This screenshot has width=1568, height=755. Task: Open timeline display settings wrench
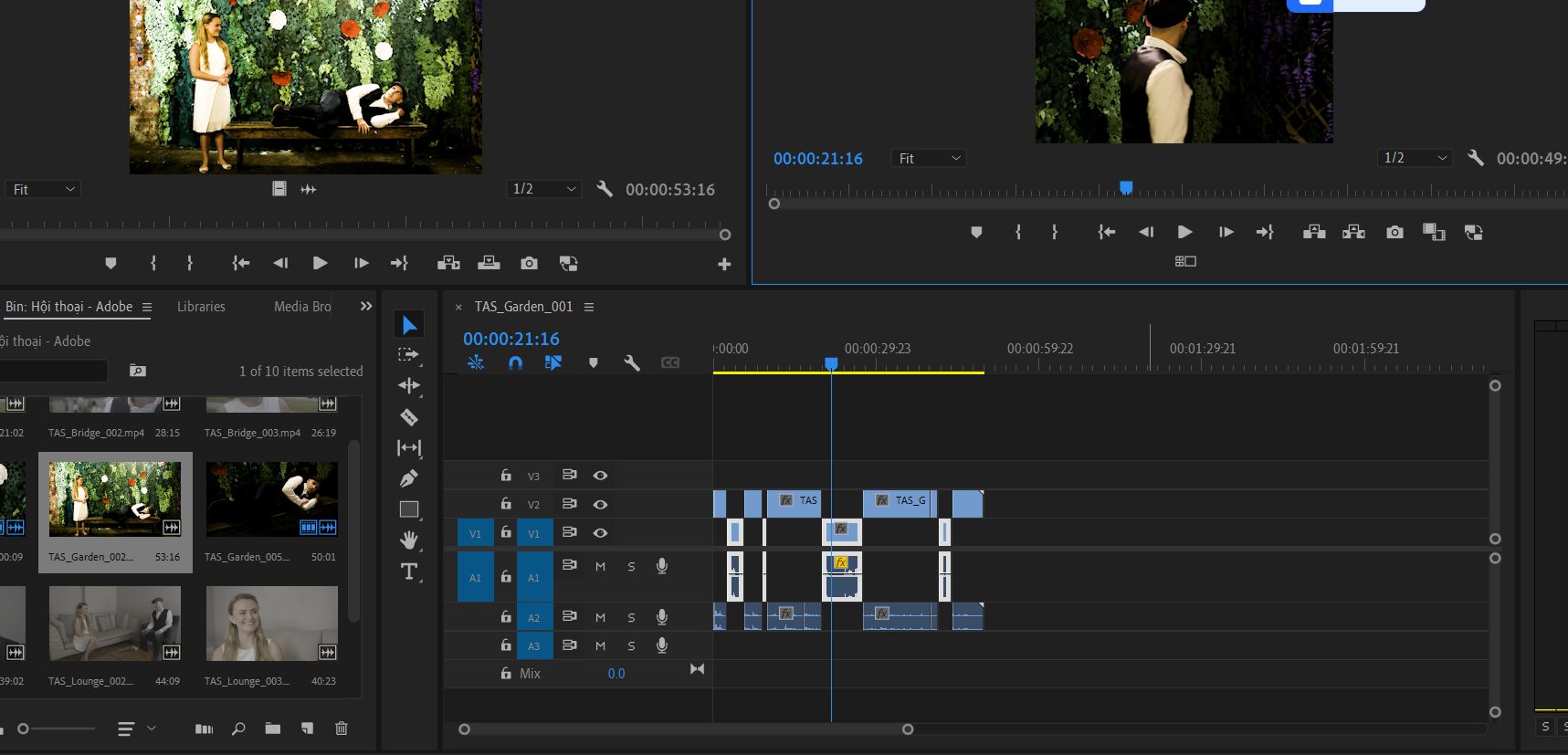(x=631, y=362)
